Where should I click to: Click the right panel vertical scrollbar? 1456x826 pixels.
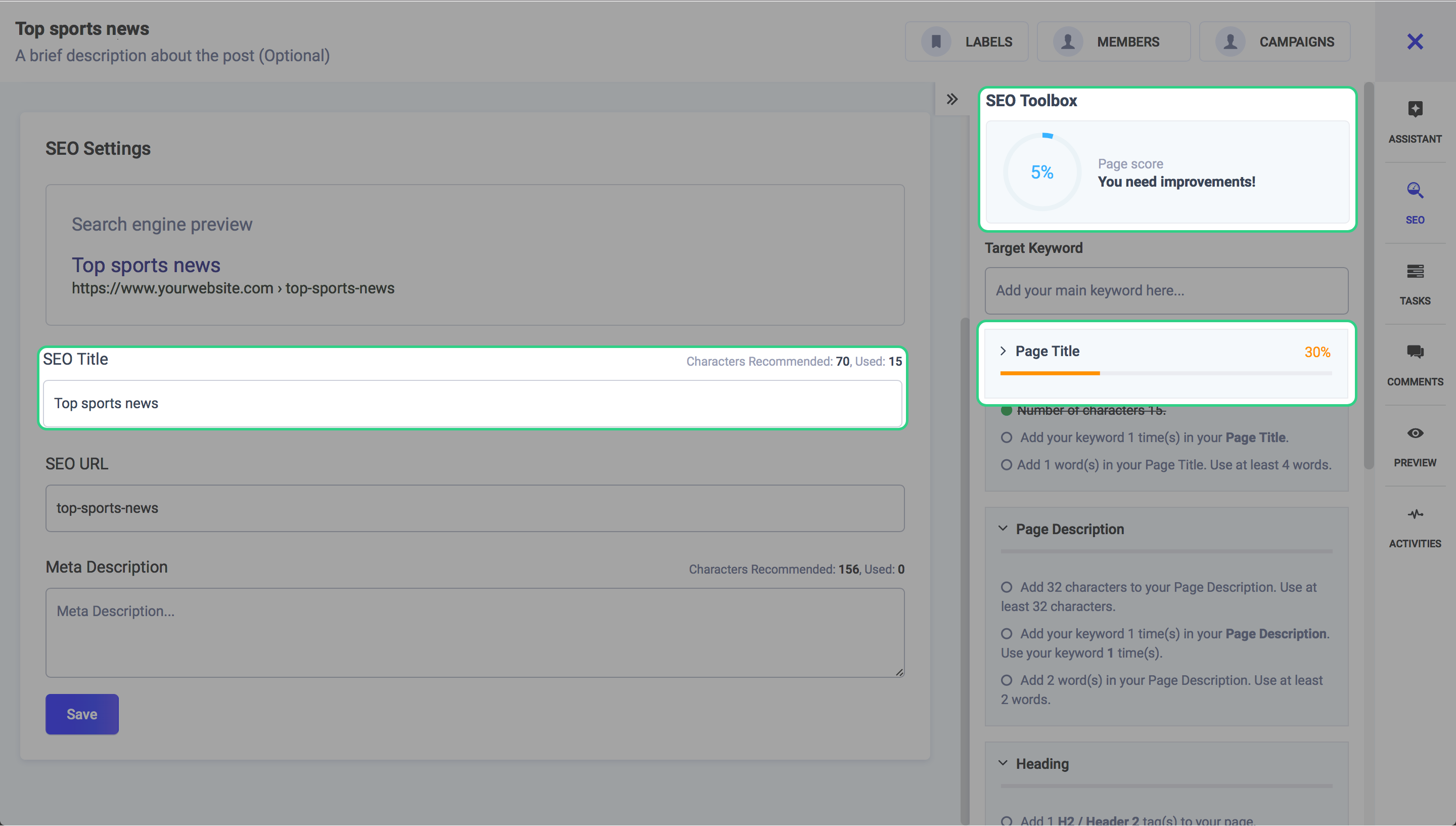[1369, 276]
